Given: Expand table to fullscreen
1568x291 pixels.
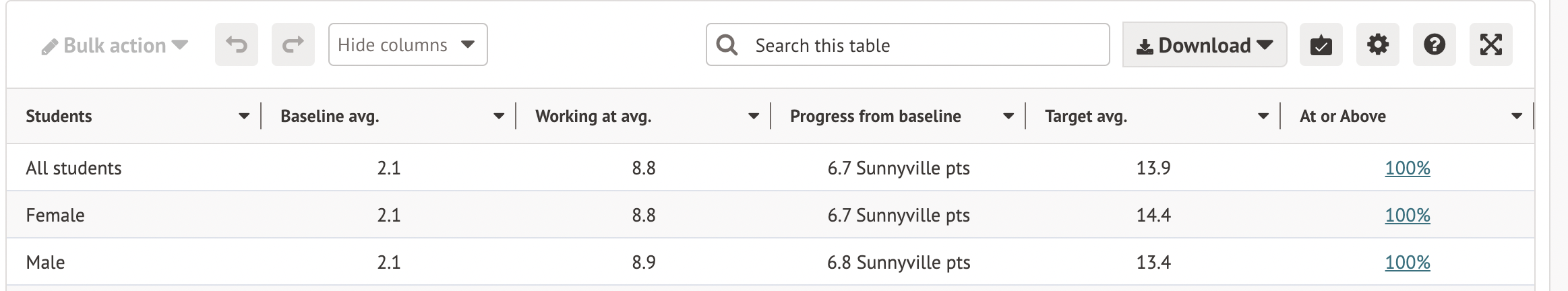Looking at the screenshot, I should click(1490, 45).
